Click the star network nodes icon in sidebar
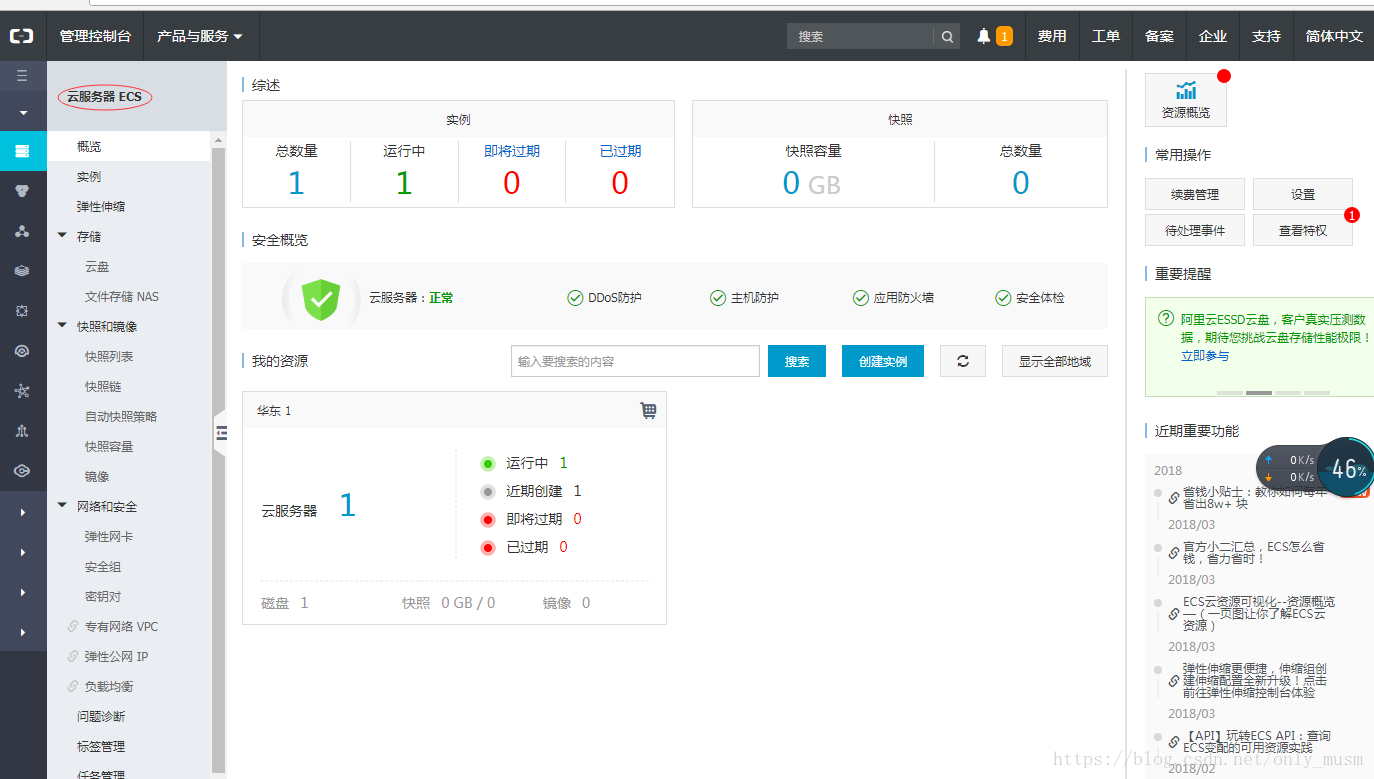This screenshot has height=779, width=1374. click(x=22, y=391)
